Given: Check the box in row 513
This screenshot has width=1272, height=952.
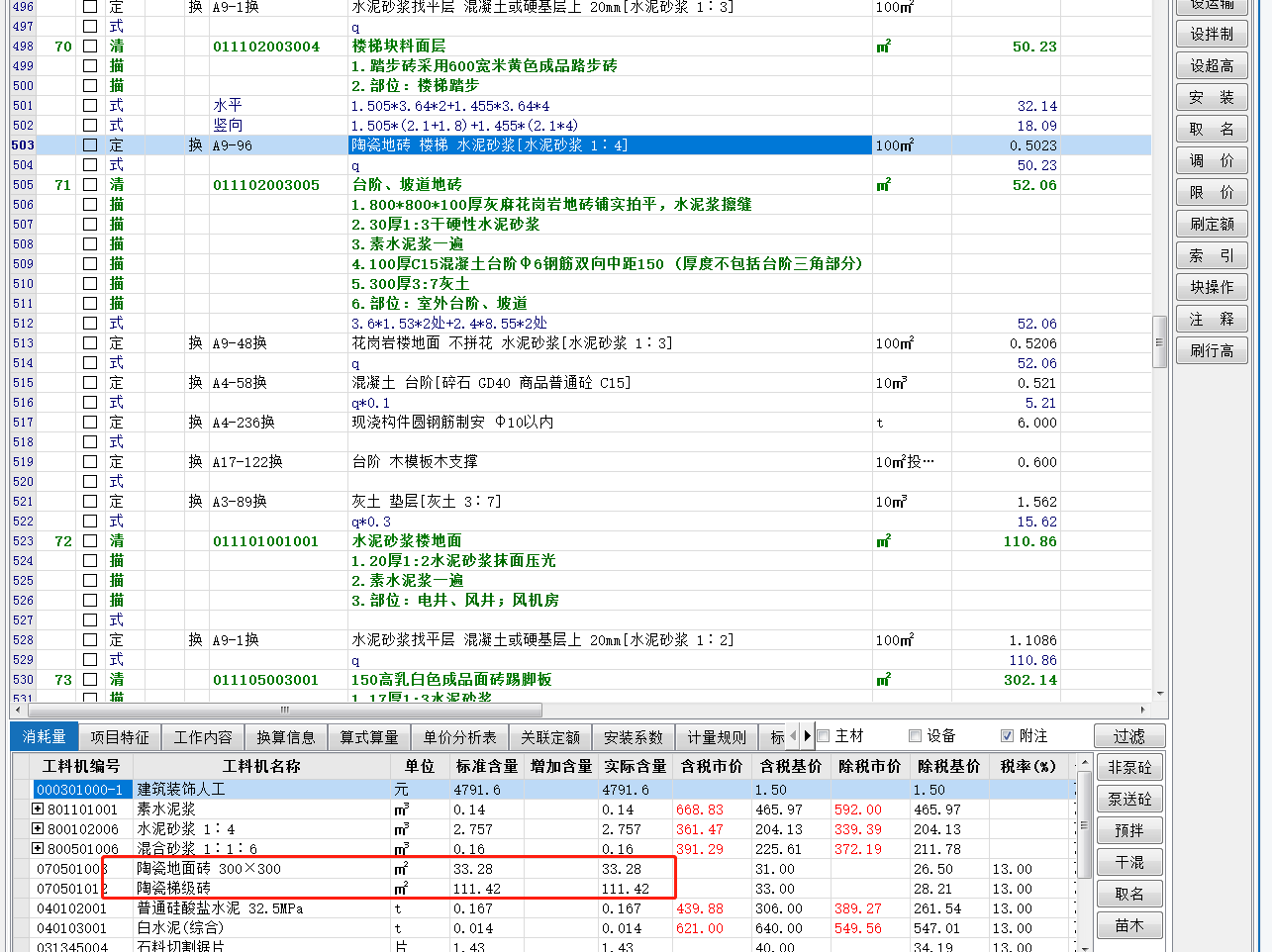Looking at the screenshot, I should (90, 343).
